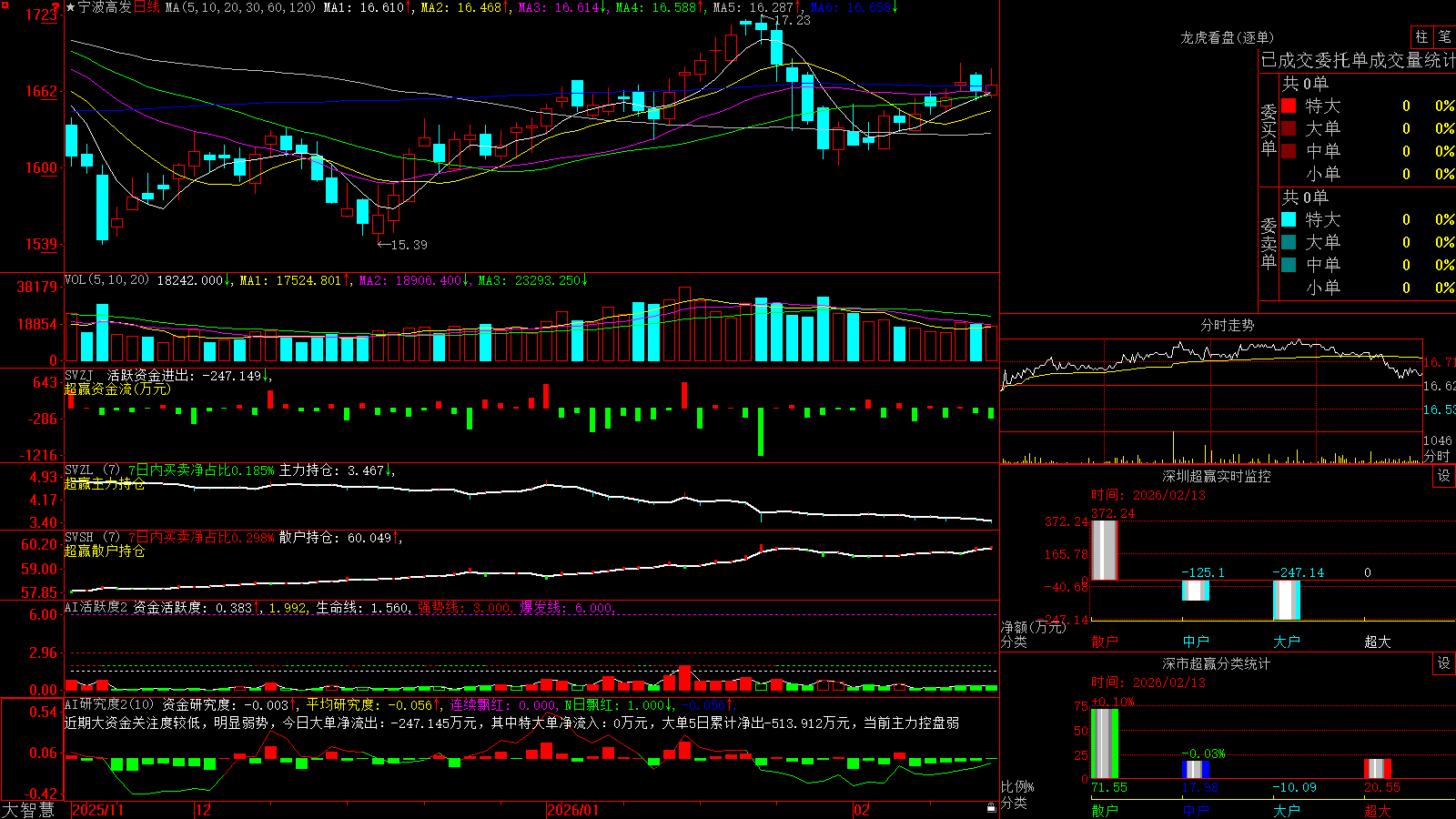This screenshot has height=819, width=1456.
Task: Click the MA3: 16.614 value
Action: (562, 7)
